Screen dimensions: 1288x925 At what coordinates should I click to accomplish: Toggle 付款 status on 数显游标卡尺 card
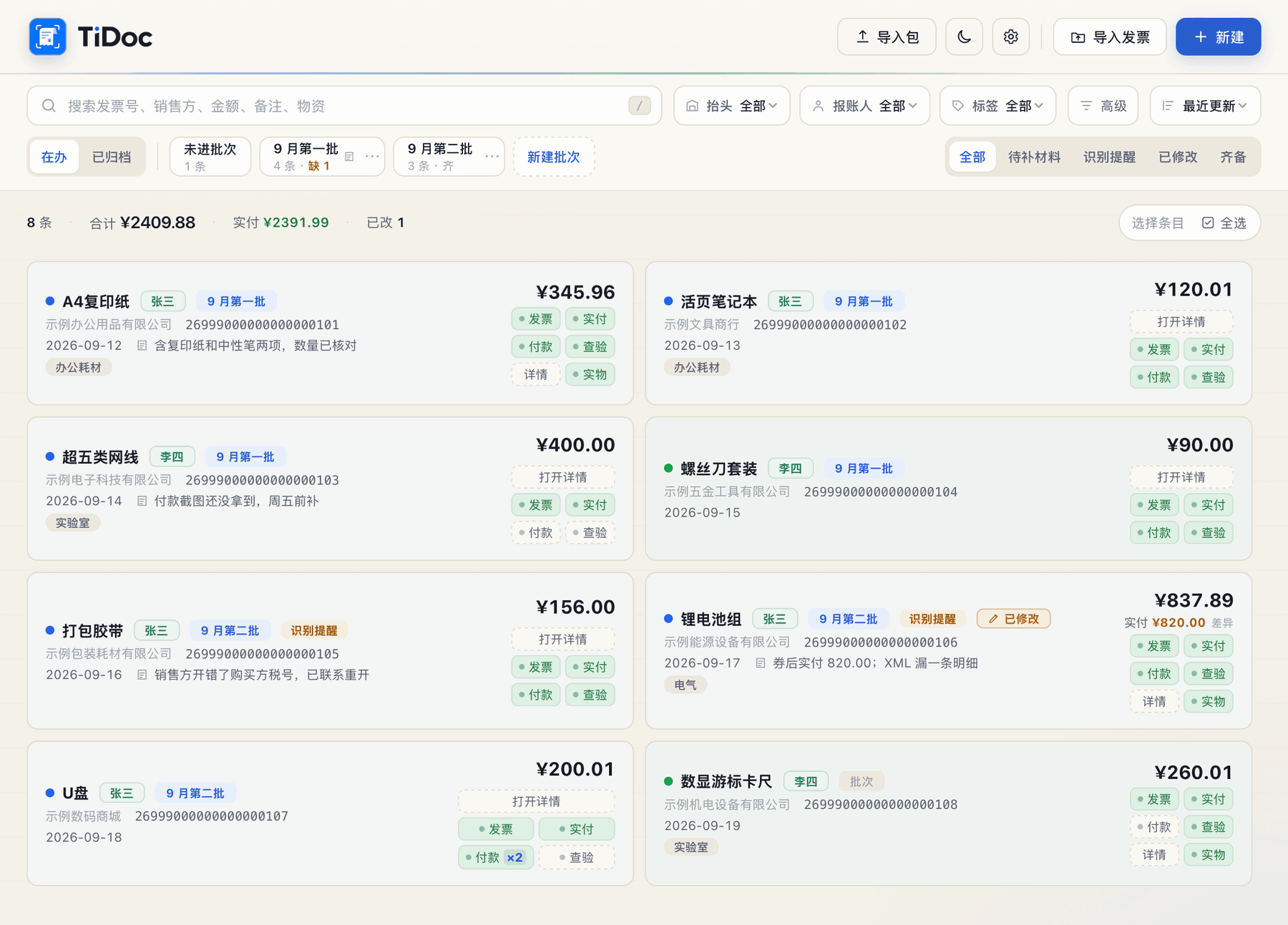(x=1154, y=827)
